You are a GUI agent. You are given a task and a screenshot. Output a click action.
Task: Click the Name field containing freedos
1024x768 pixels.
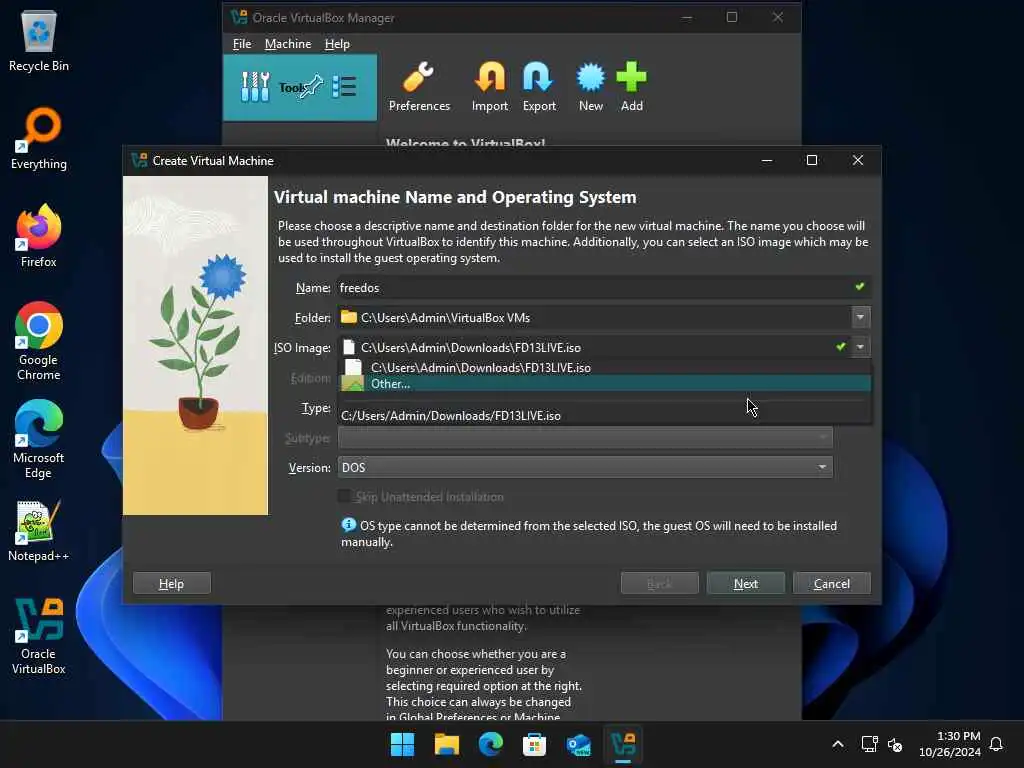tap(603, 287)
